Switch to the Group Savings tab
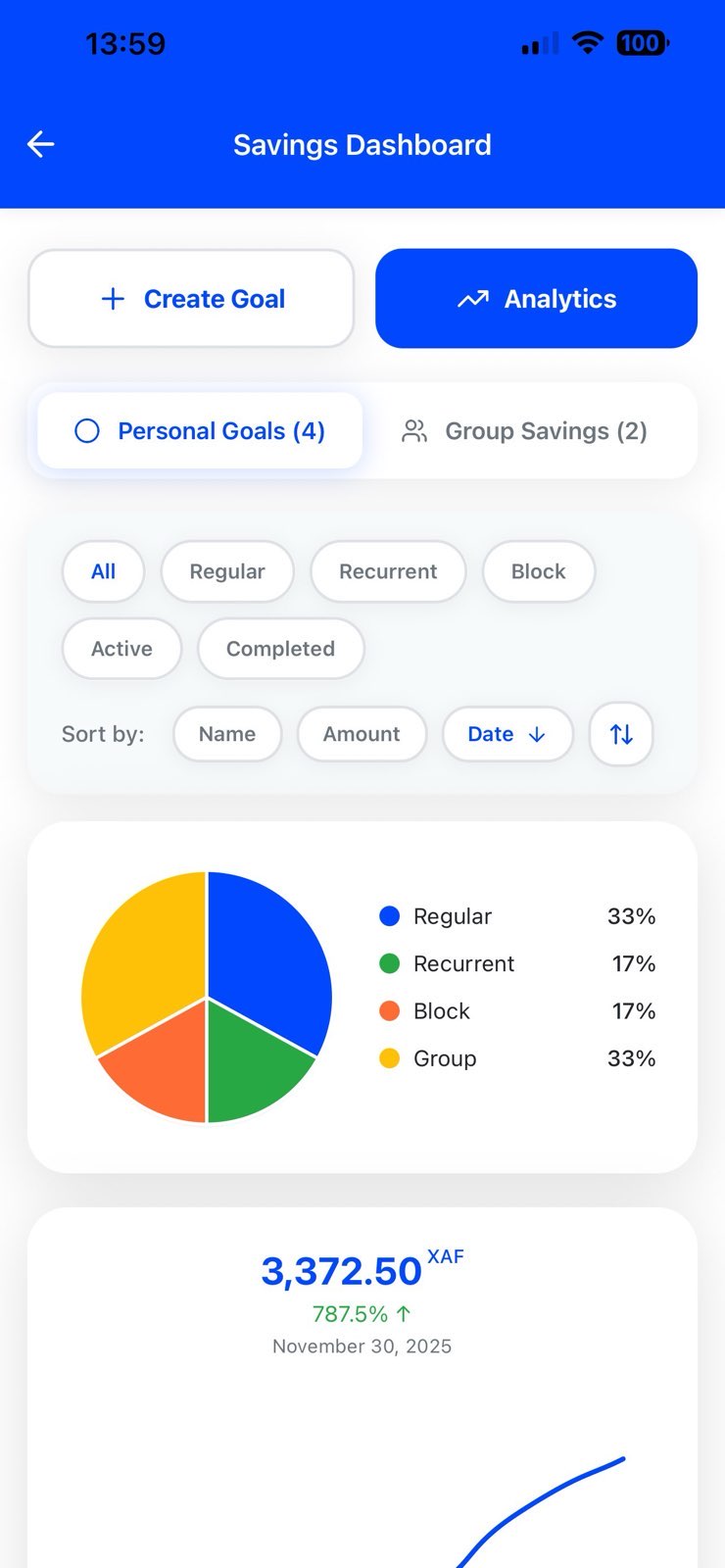The image size is (725, 1568). 526,430
